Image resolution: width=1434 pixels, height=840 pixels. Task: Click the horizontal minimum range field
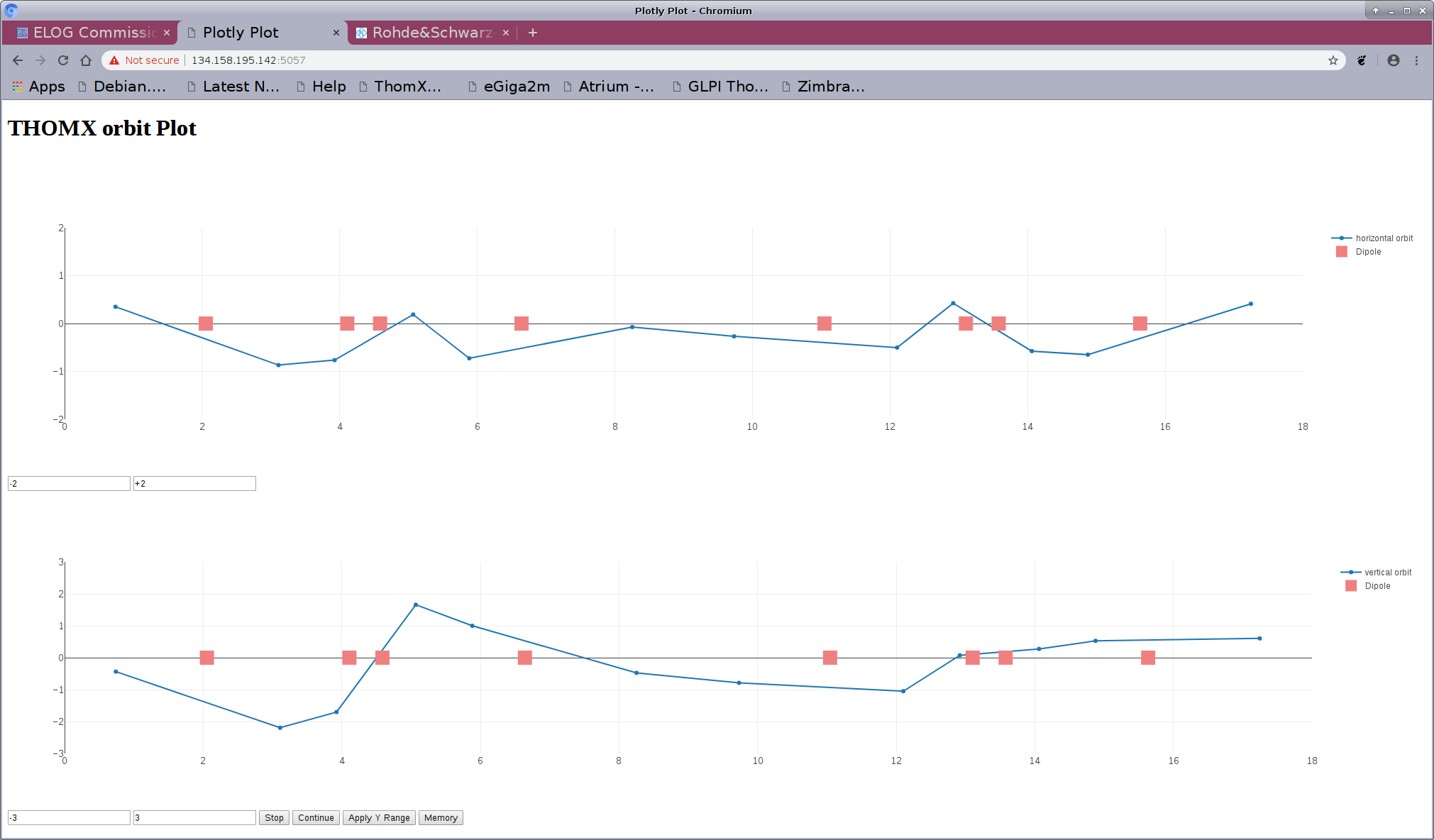coord(69,484)
